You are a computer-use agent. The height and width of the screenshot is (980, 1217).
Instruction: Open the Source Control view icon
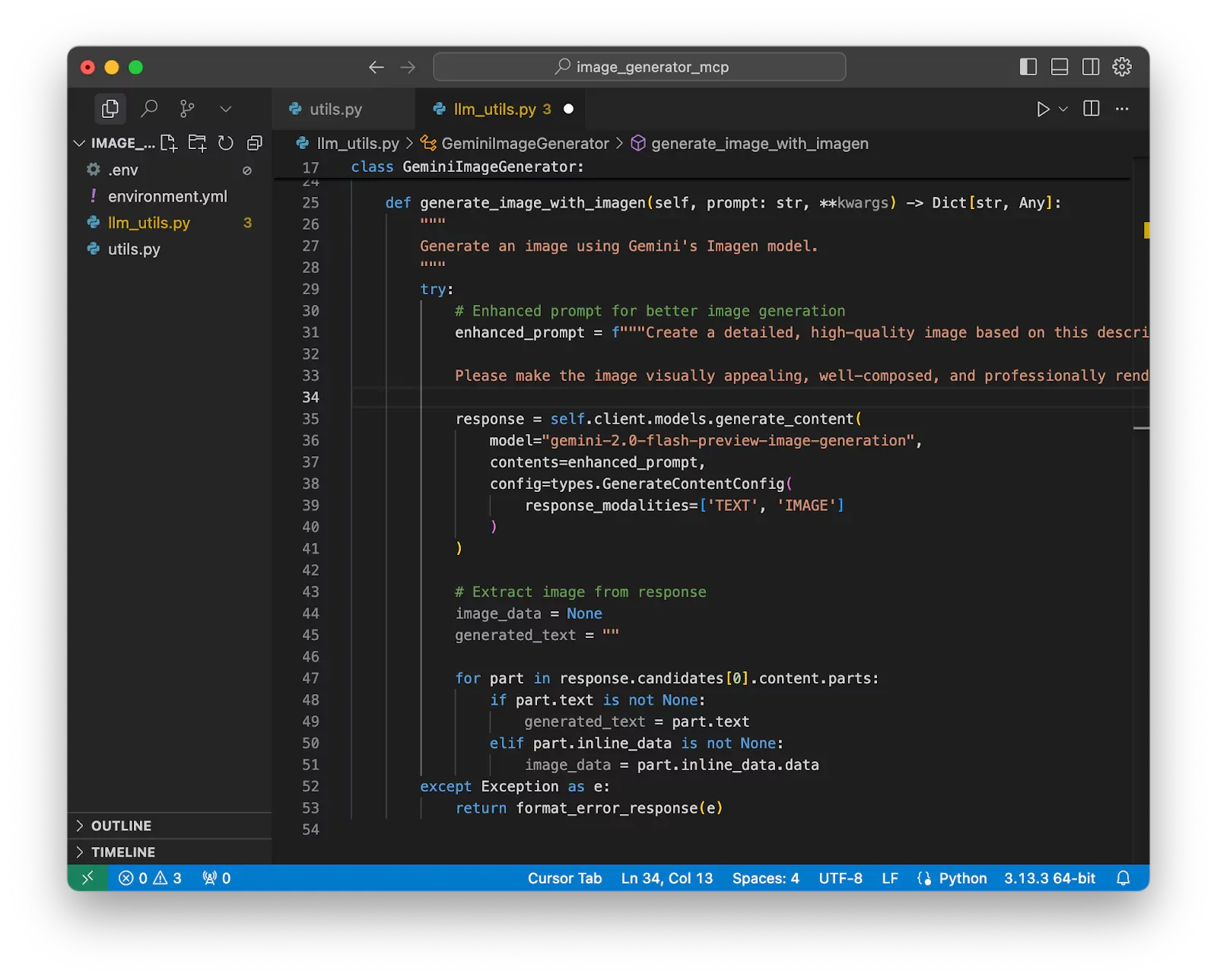(x=187, y=109)
